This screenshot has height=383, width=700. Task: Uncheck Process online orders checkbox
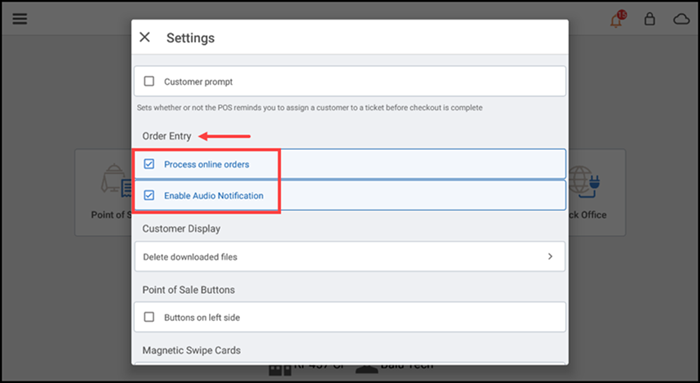(x=149, y=164)
